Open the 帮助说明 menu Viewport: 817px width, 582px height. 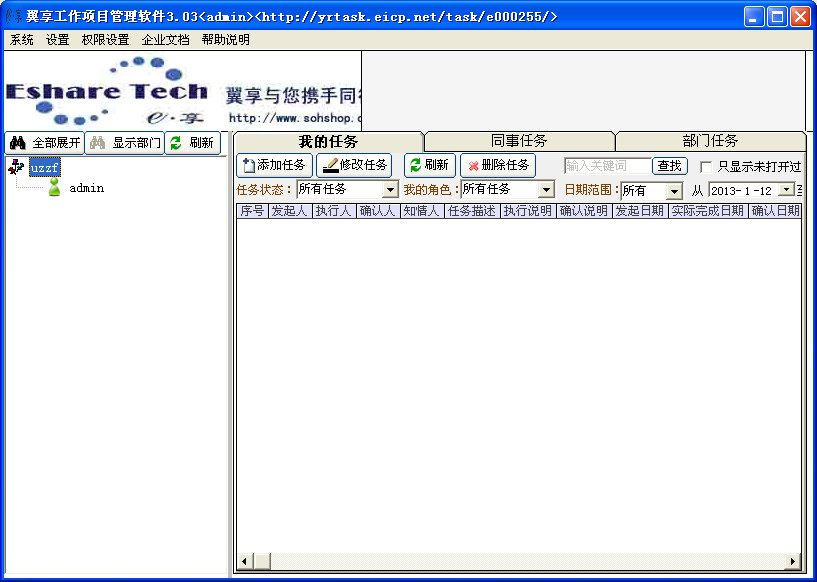226,40
